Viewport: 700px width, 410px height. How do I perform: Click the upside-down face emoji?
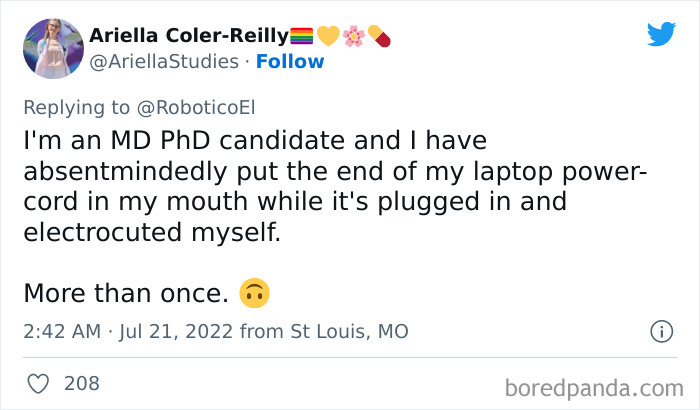[x=255, y=294]
